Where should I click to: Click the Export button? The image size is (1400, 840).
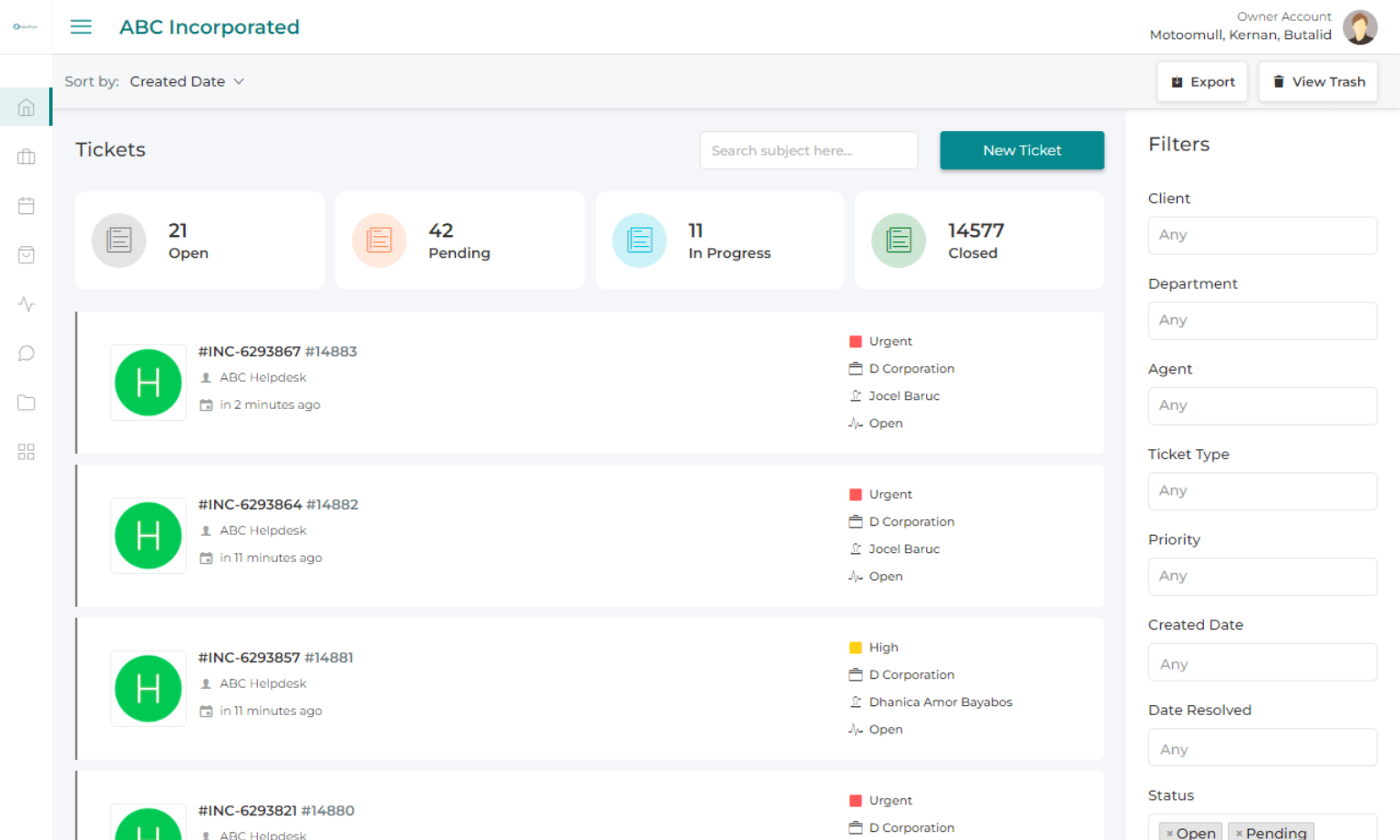(1202, 82)
